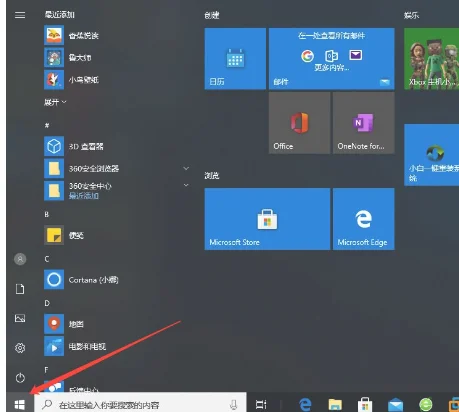This screenshot has height=412, width=459.
Task: Expand the 360安全浏览器 folder chevron
Action: click(186, 168)
